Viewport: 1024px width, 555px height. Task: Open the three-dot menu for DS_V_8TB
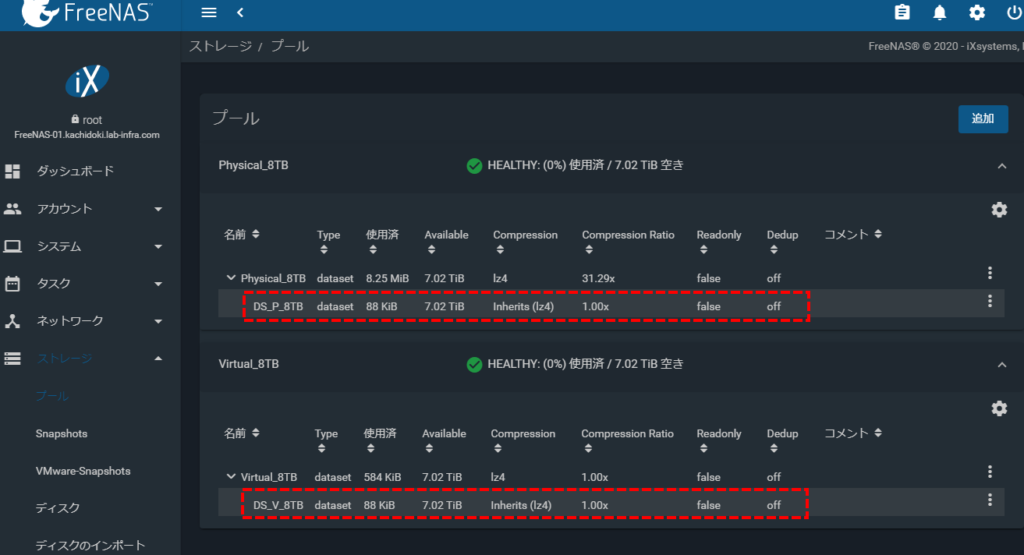tap(990, 500)
